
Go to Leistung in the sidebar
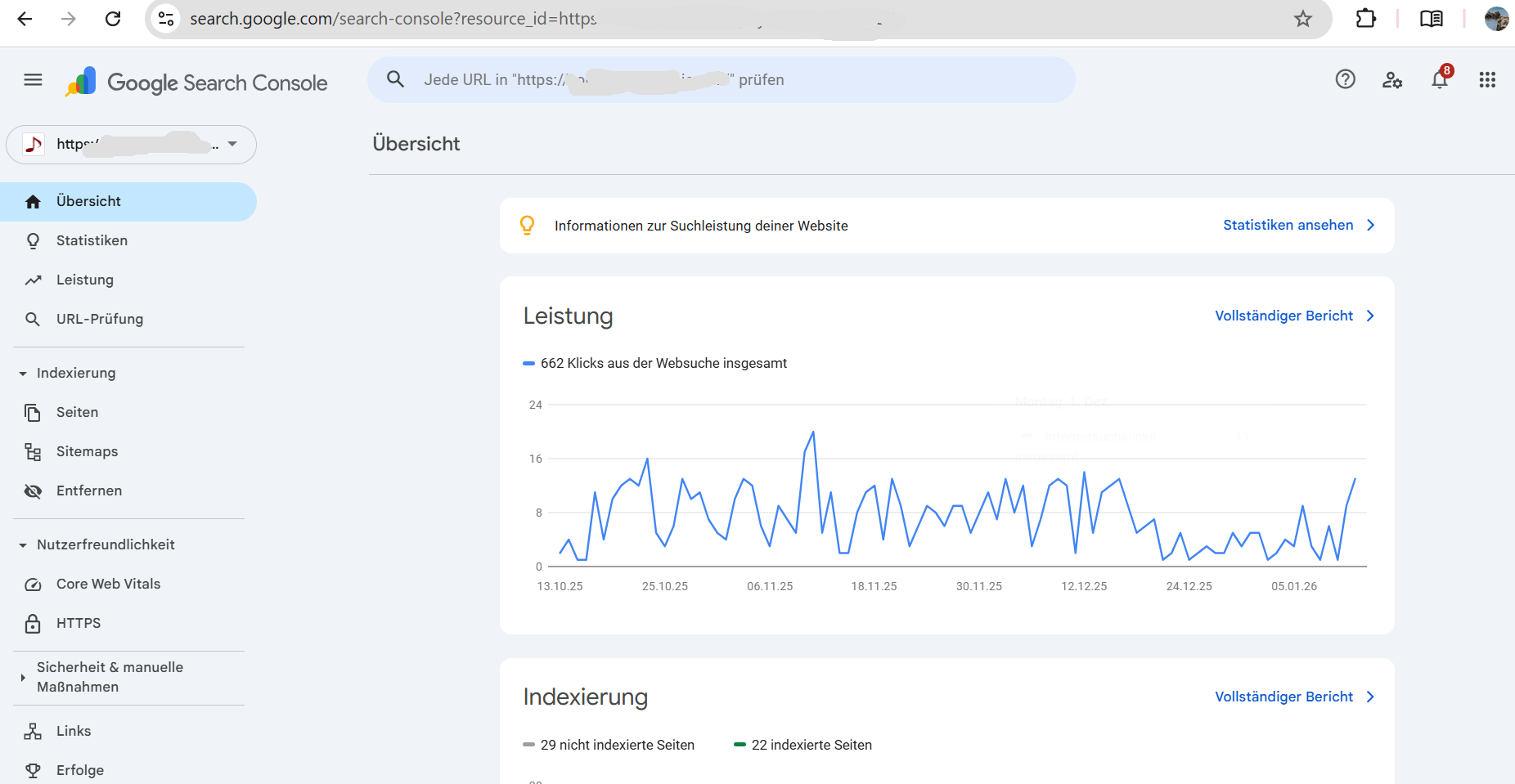[84, 280]
